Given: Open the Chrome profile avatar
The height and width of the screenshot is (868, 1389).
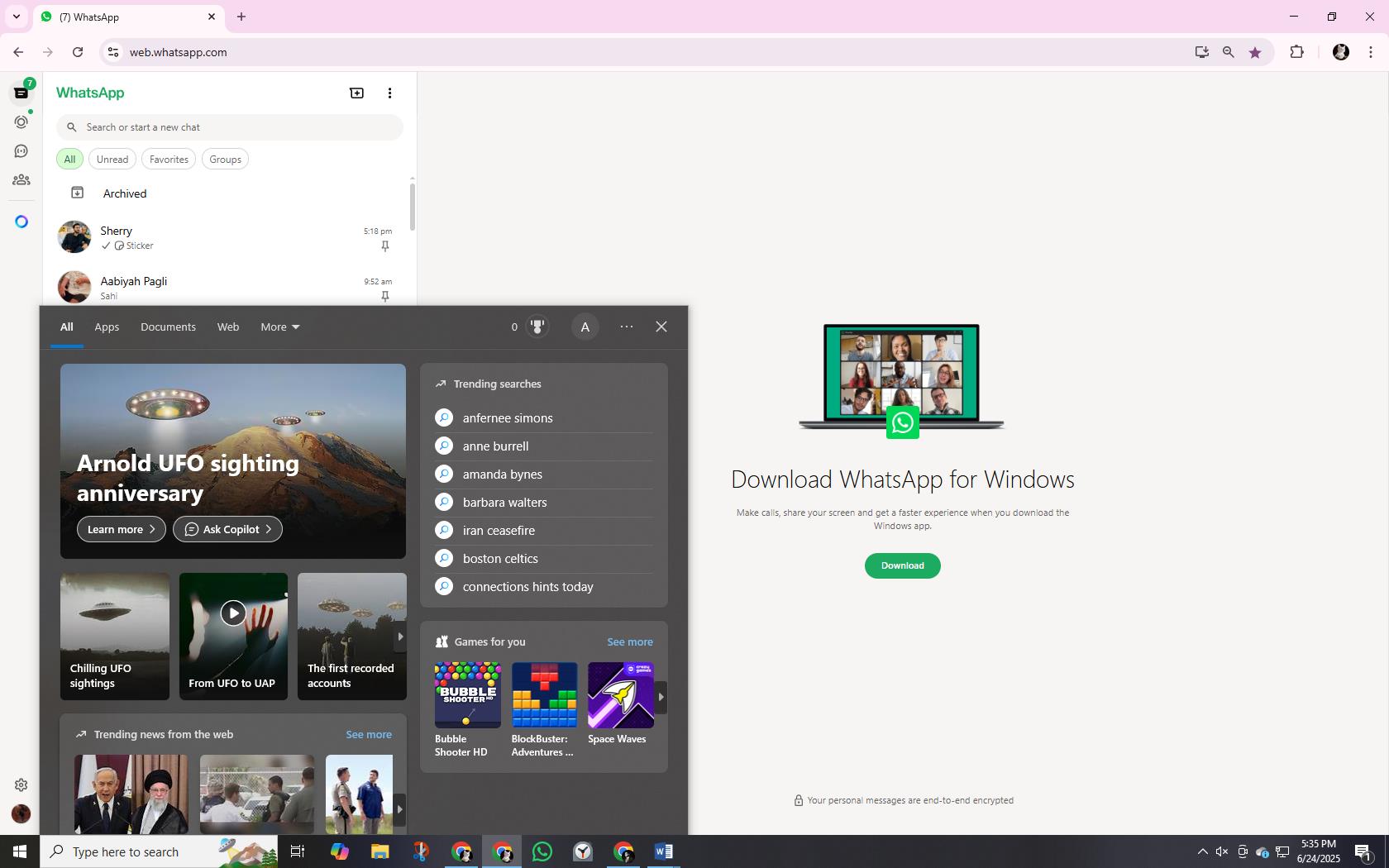Looking at the screenshot, I should click(1341, 52).
